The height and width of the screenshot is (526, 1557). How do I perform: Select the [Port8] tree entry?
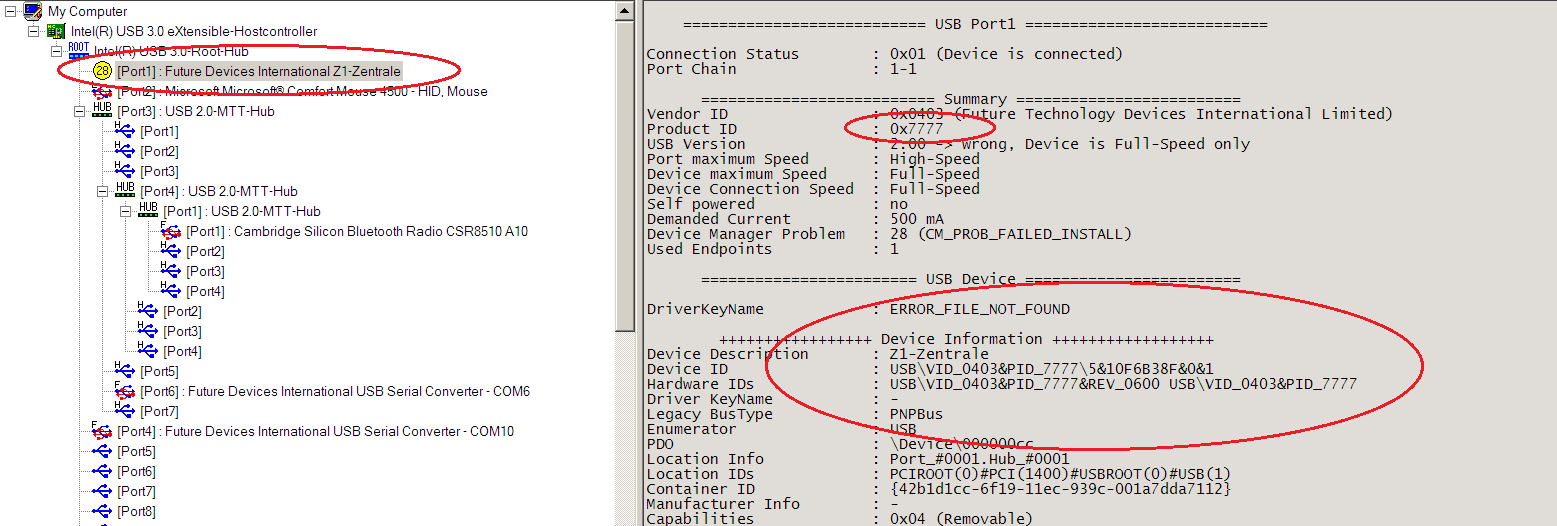[137, 511]
